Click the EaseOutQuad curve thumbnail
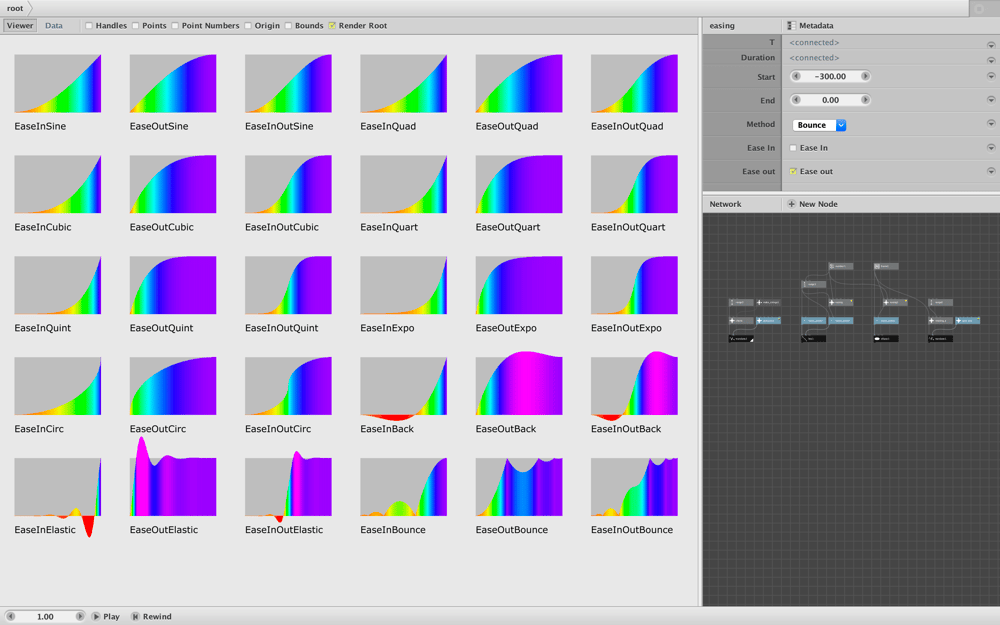This screenshot has width=1000, height=625. (x=518, y=84)
